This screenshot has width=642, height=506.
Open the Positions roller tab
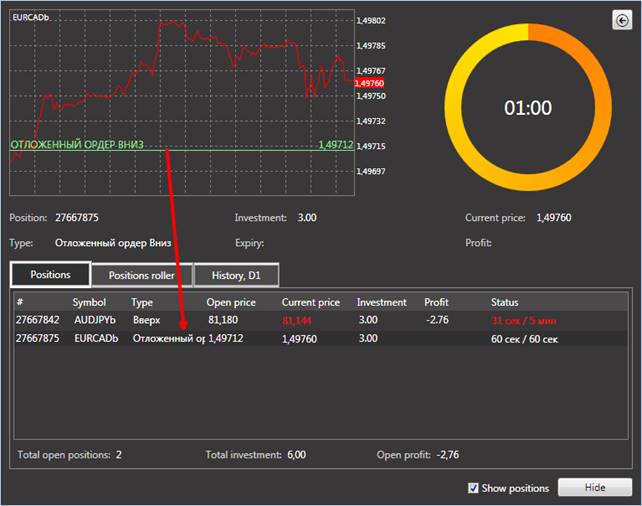click(x=142, y=275)
